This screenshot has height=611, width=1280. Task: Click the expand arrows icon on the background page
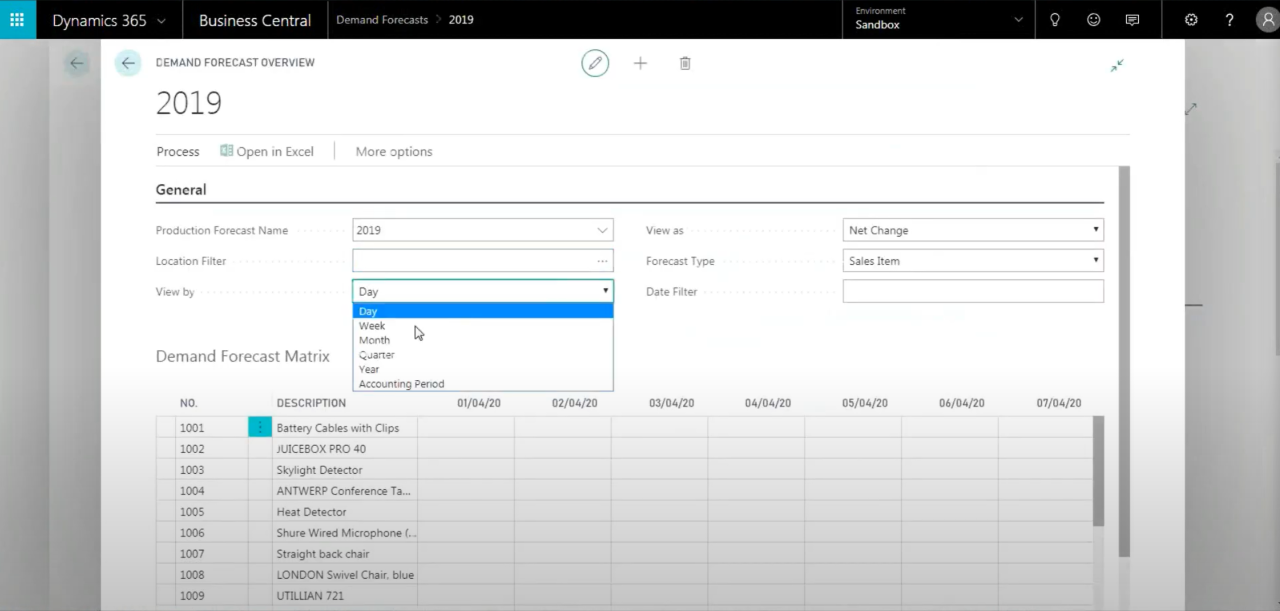(x=1190, y=108)
